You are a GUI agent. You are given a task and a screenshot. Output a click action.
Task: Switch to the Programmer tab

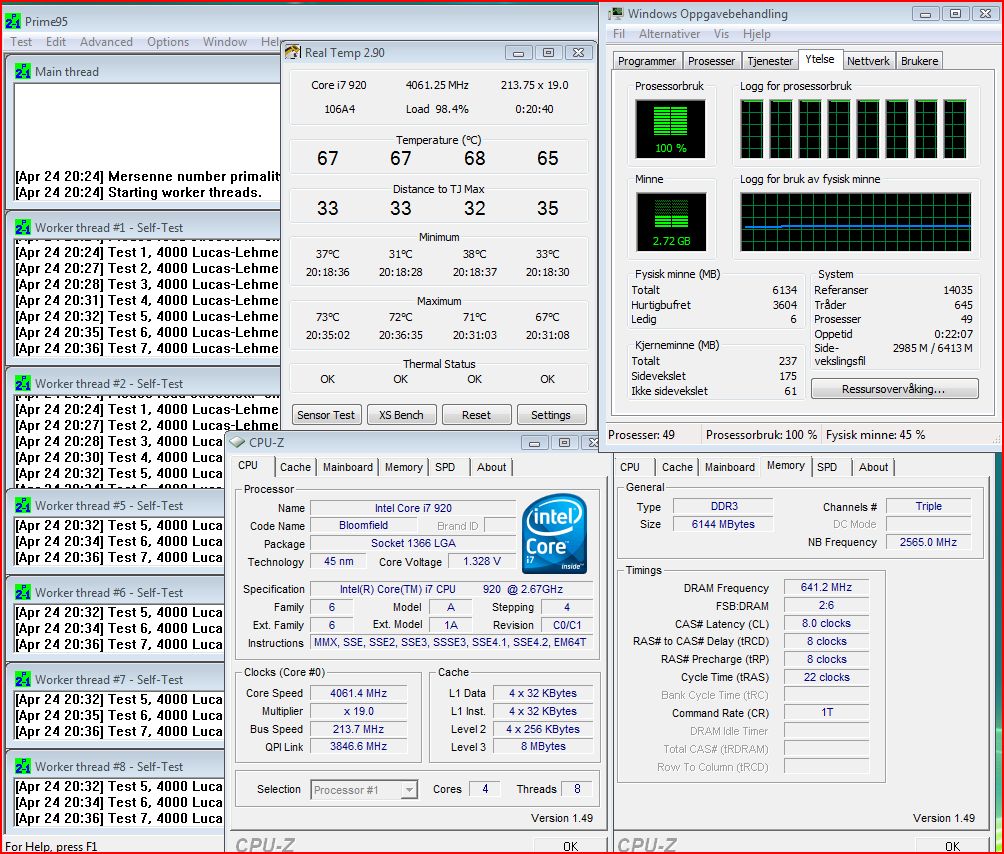[x=647, y=61]
